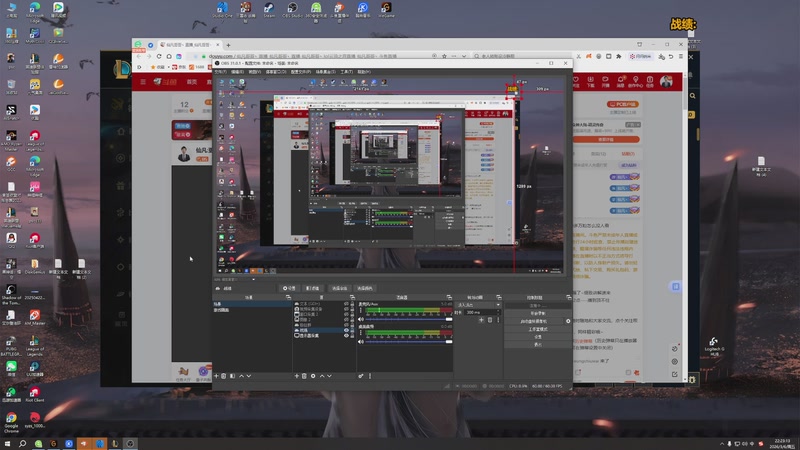Move scene up in Scenes toolbar
Screen dimensions: 800x450
(241, 376)
